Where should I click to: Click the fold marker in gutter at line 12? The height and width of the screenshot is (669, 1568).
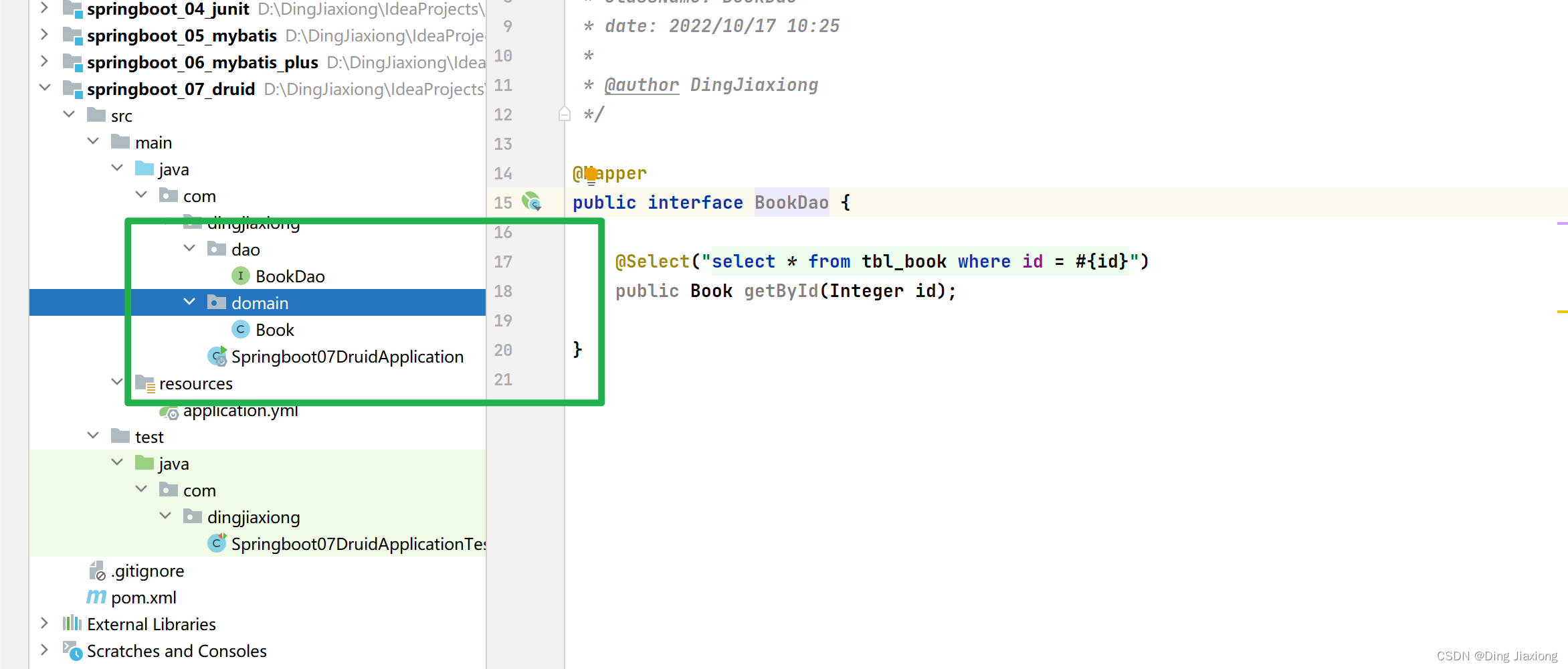[565, 114]
